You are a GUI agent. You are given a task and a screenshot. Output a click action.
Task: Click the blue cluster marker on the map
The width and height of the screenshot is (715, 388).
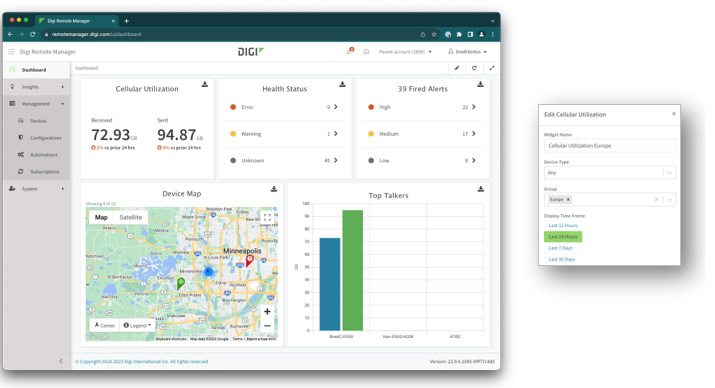coord(208,272)
